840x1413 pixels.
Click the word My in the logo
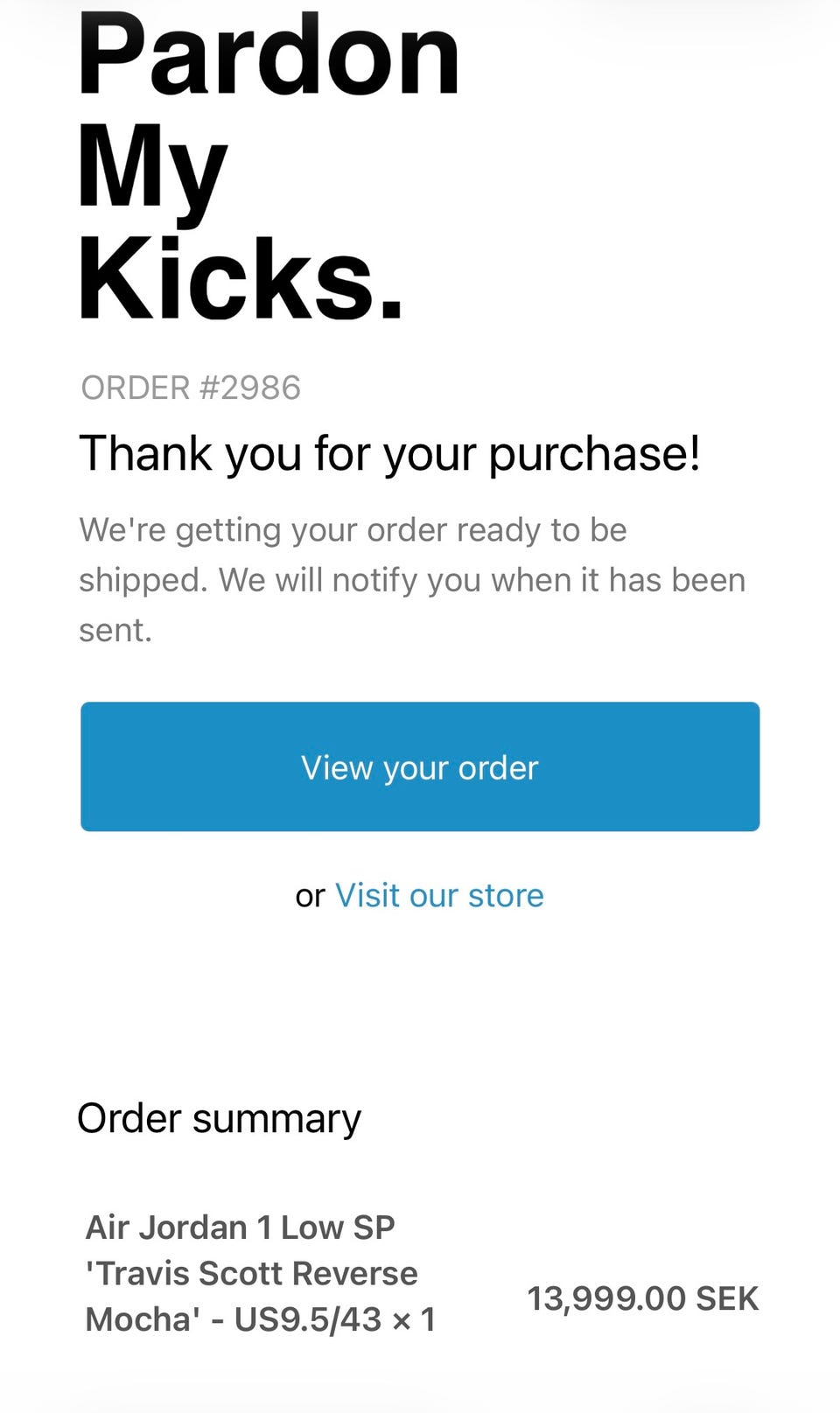click(152, 166)
